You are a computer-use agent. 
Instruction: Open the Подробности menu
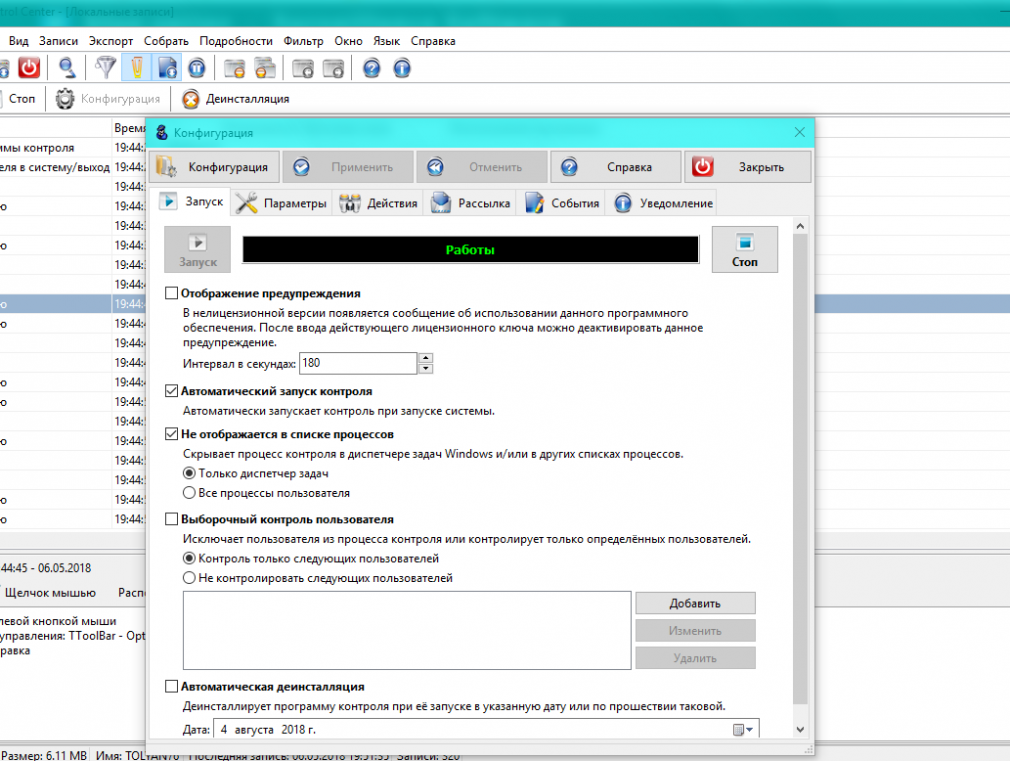pos(236,41)
